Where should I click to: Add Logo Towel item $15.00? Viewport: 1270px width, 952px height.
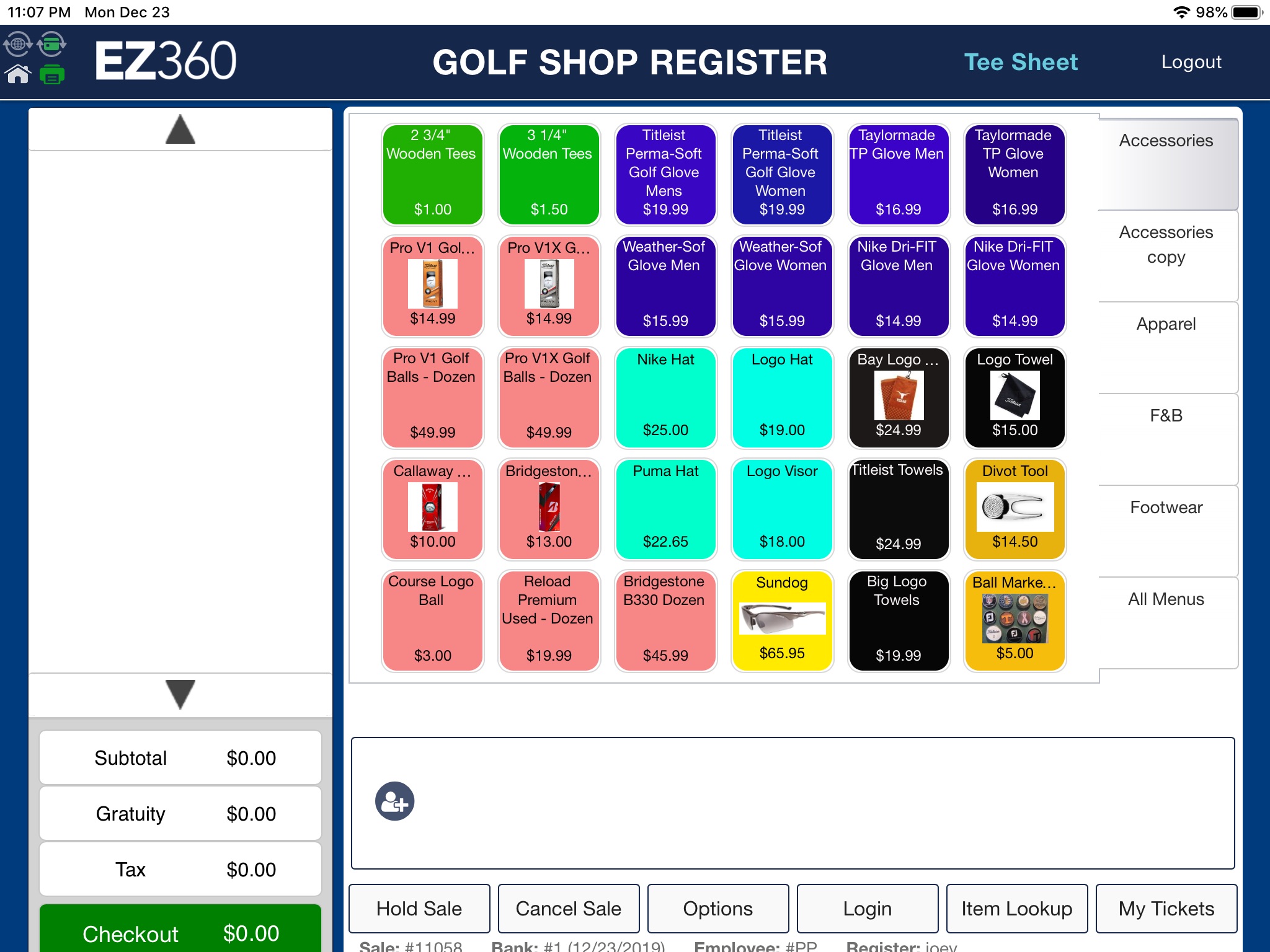coord(1015,397)
